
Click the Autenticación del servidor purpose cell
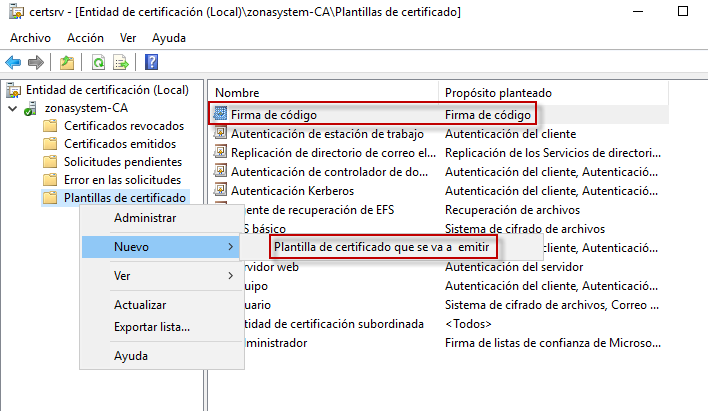tap(514, 267)
